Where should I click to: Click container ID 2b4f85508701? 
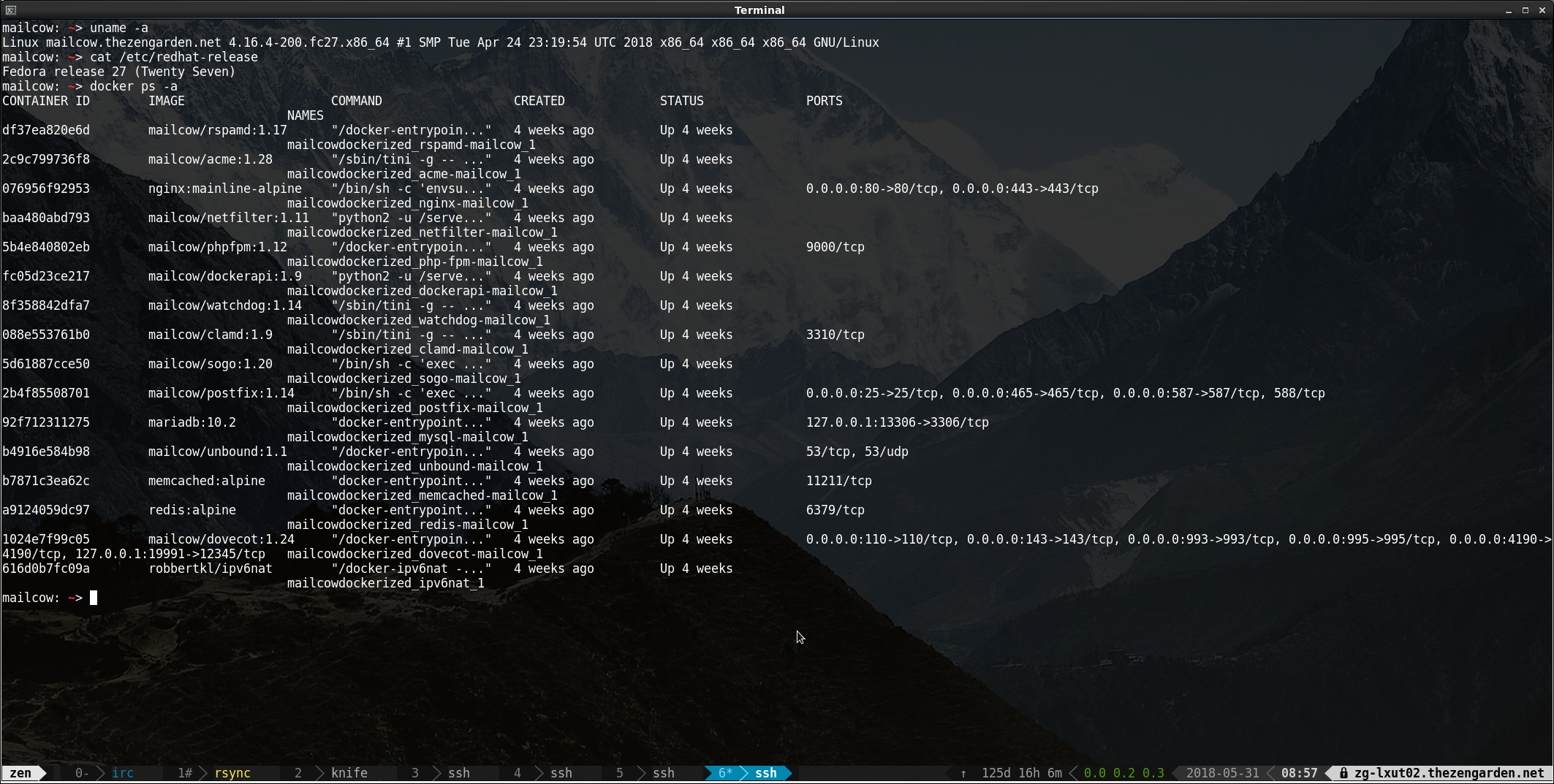tap(46, 393)
